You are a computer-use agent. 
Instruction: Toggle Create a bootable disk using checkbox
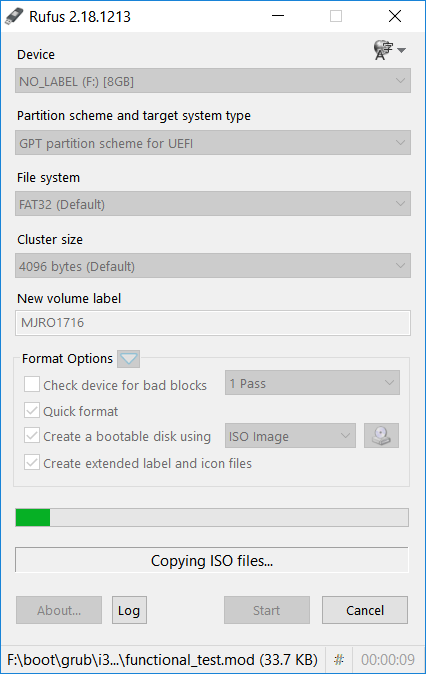(x=32, y=436)
